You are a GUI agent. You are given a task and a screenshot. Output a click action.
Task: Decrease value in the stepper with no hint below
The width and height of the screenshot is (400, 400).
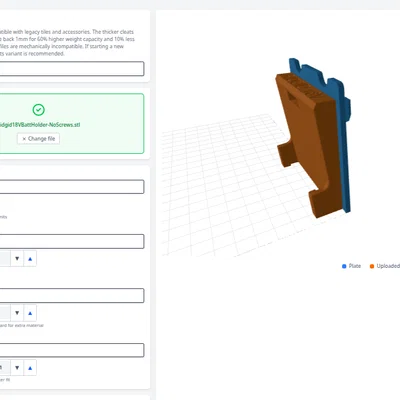17,259
